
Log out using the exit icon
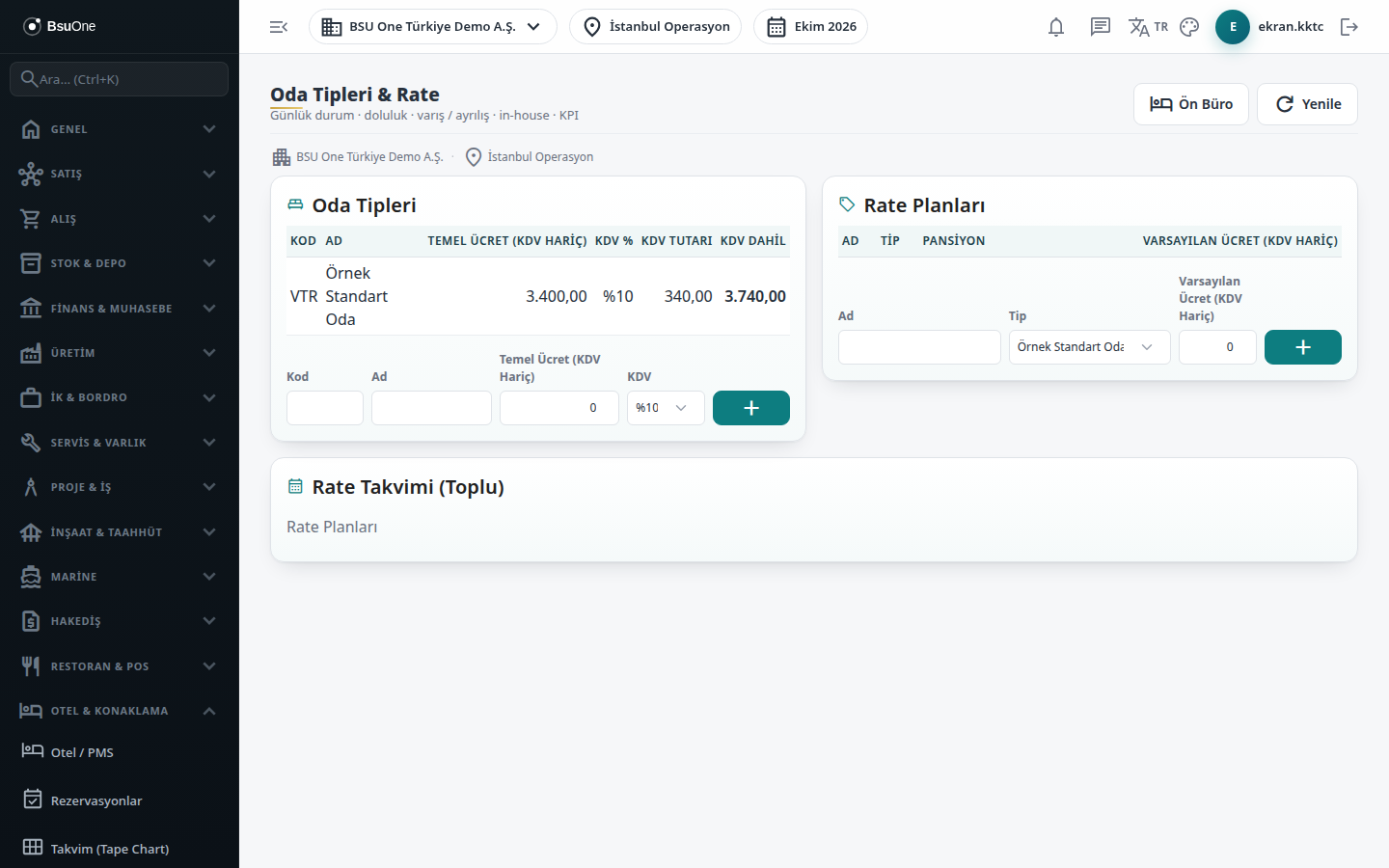[1349, 27]
